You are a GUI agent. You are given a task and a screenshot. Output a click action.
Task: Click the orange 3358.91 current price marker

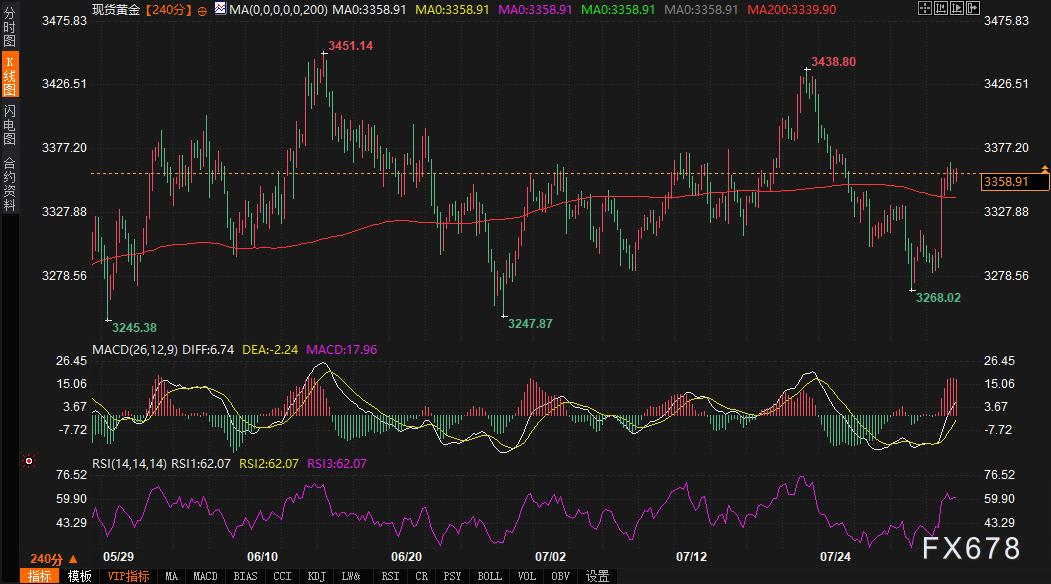pos(1013,181)
